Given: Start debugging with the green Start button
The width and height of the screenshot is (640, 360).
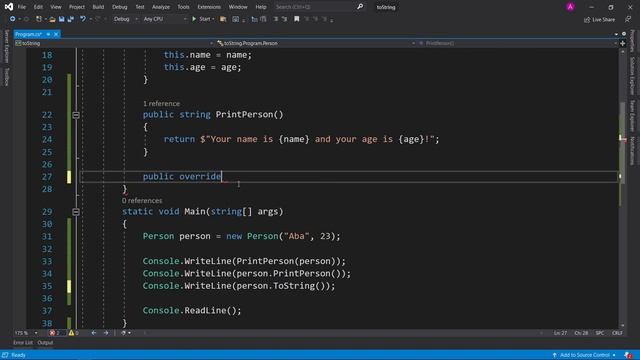Looking at the screenshot, I should [x=201, y=19].
